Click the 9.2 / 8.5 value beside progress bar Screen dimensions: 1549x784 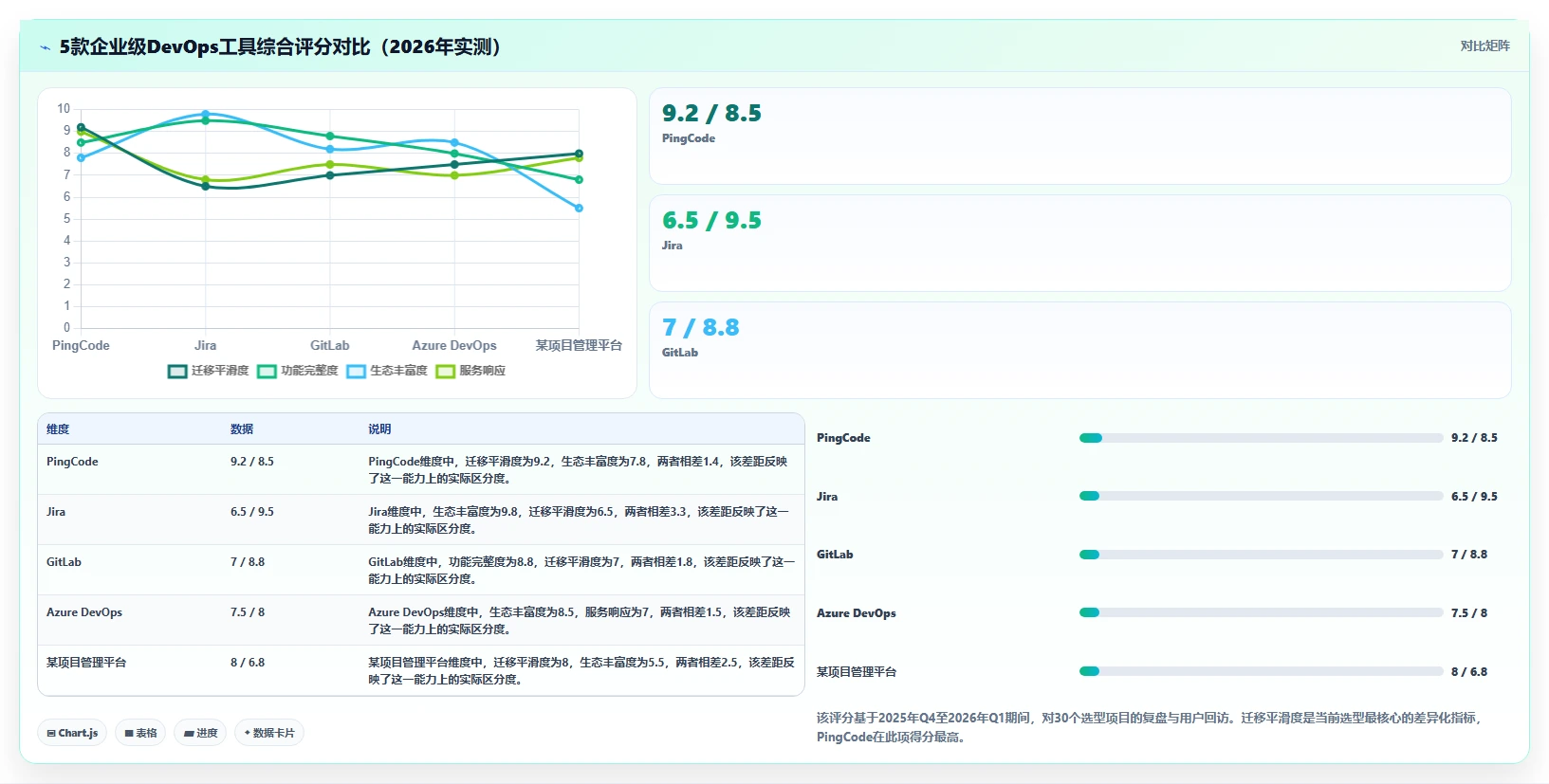1474,438
